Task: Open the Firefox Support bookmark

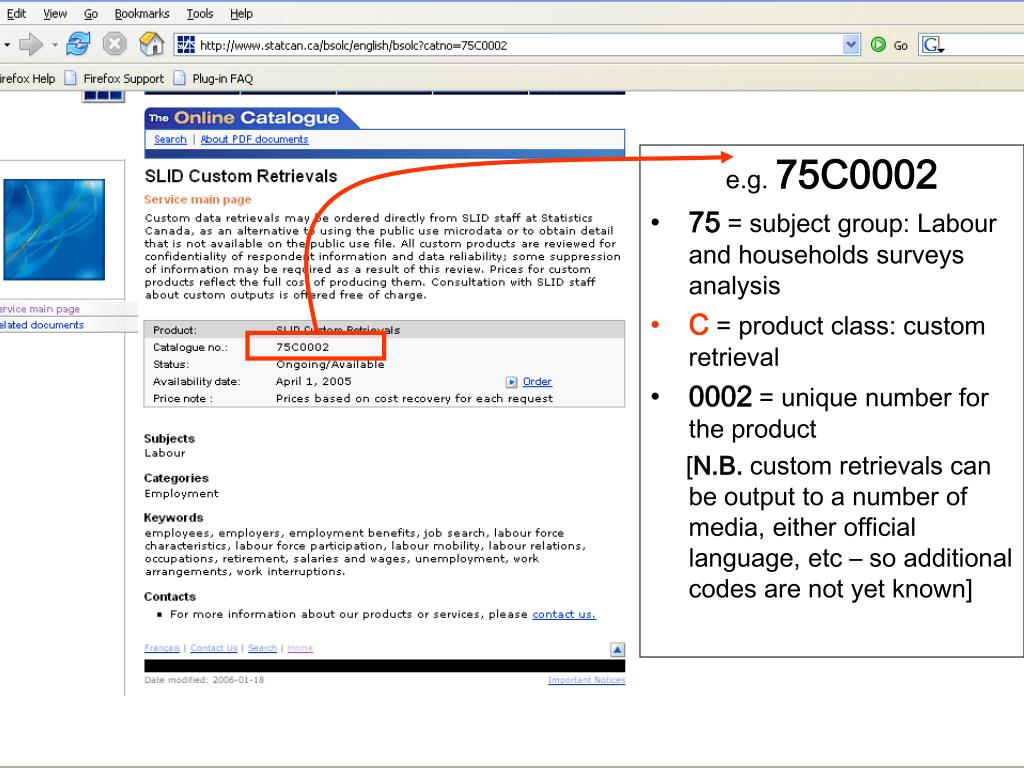Action: click(114, 78)
